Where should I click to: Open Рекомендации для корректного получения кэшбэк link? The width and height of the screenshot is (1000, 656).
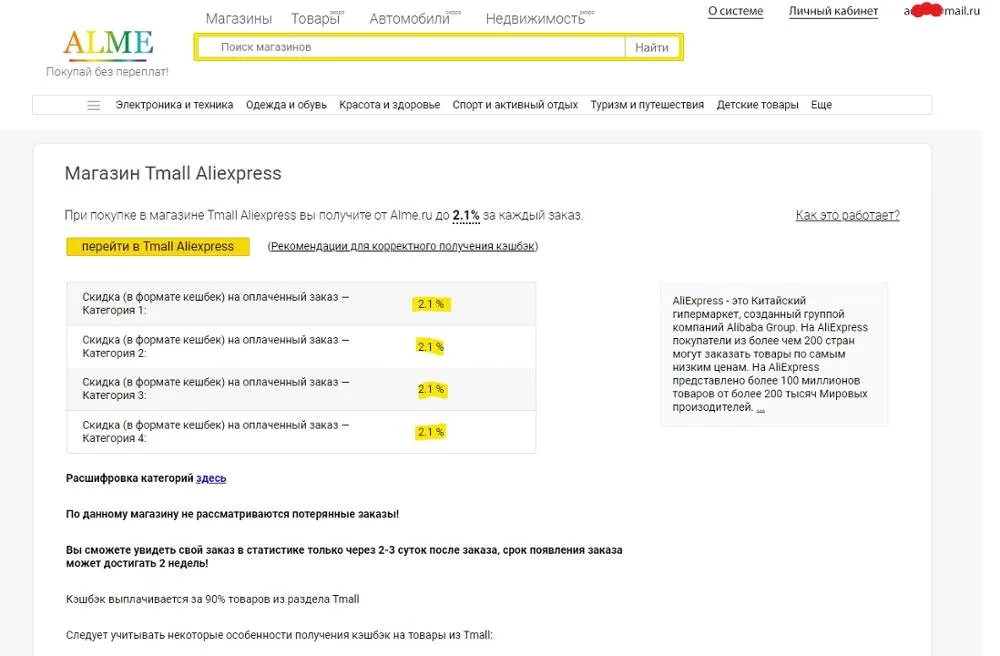coord(402,246)
